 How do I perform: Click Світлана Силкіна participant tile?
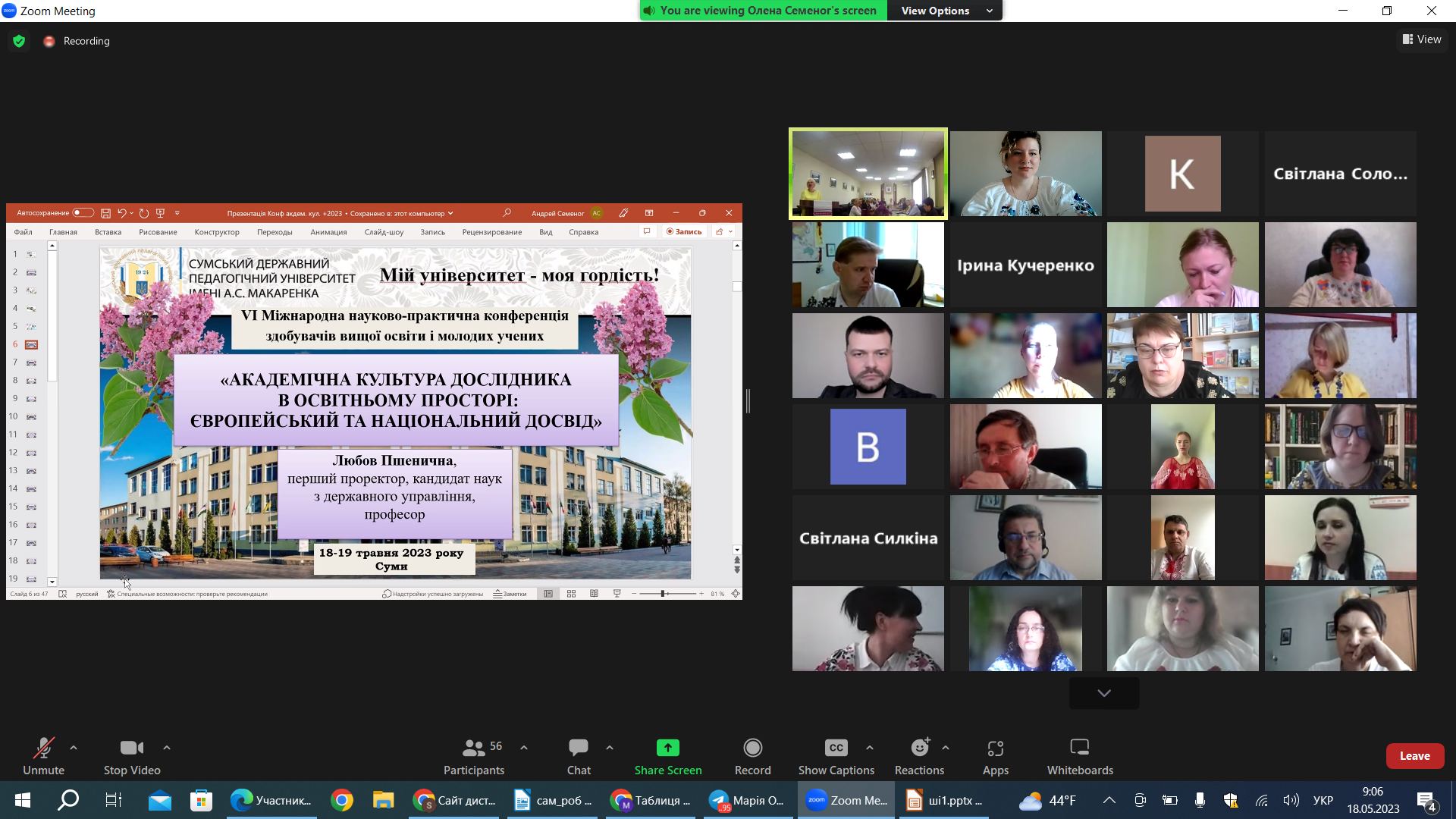[x=868, y=538]
